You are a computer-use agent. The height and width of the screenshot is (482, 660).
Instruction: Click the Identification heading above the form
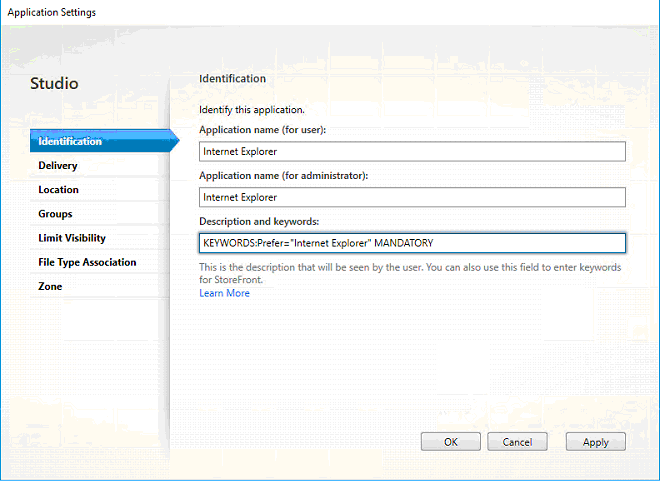point(232,79)
